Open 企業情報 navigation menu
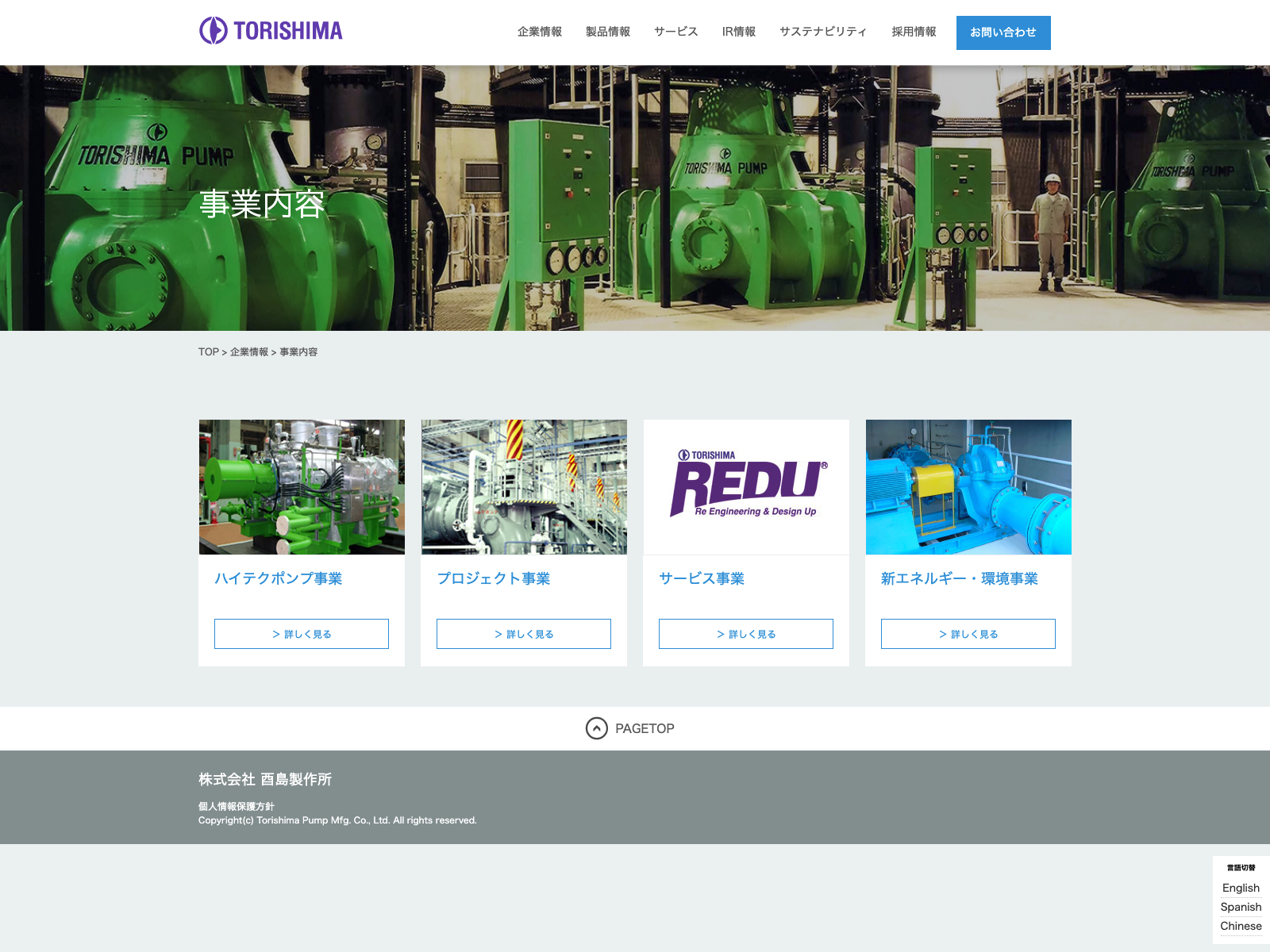Viewport: 1270px width, 952px height. (x=539, y=32)
